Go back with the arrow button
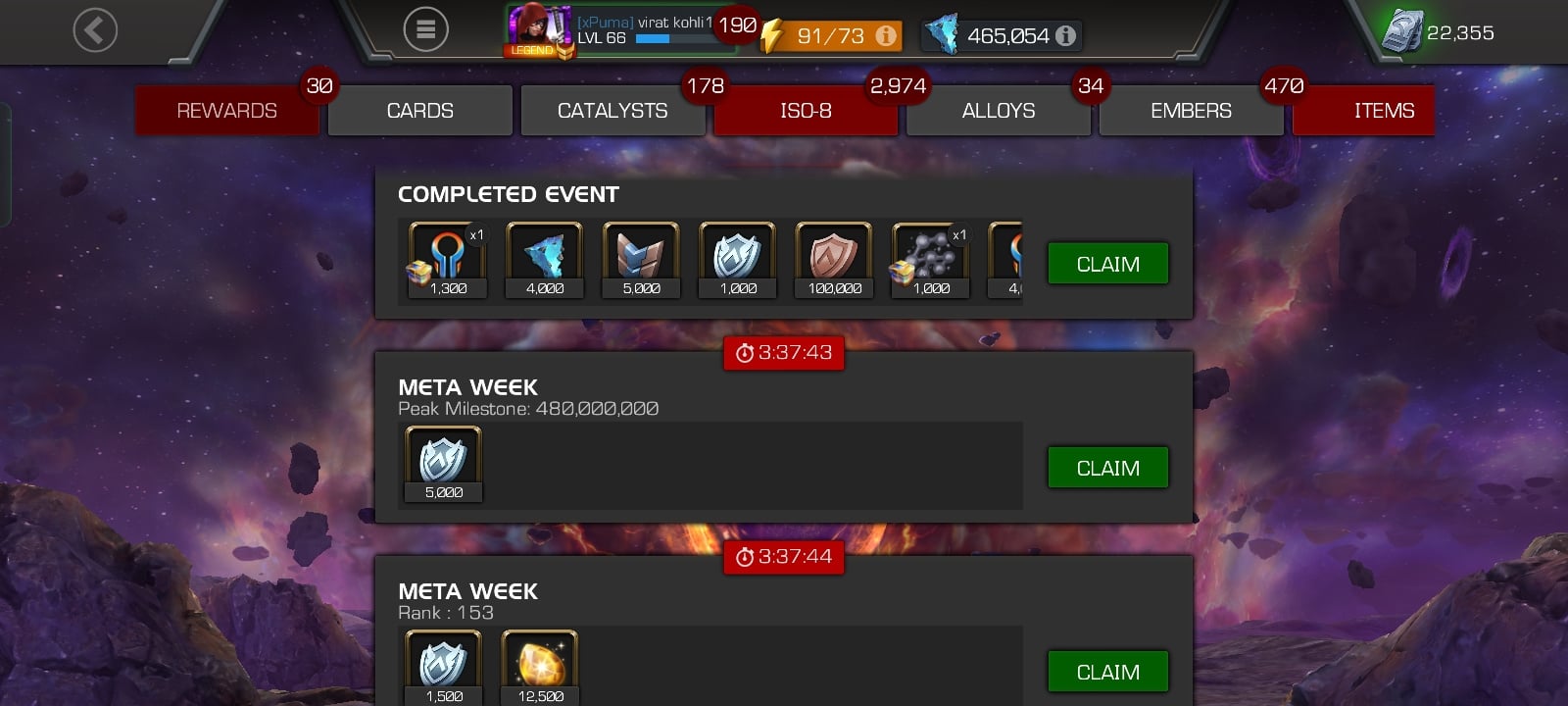This screenshot has width=1568, height=706. click(95, 30)
